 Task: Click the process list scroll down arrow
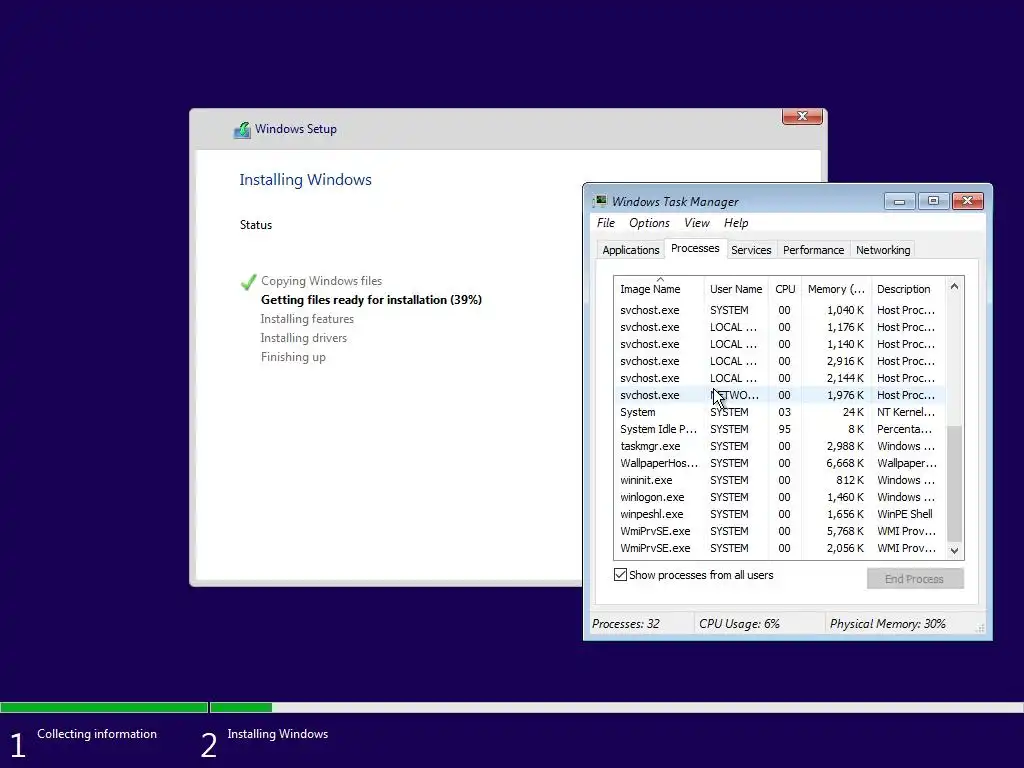954,551
